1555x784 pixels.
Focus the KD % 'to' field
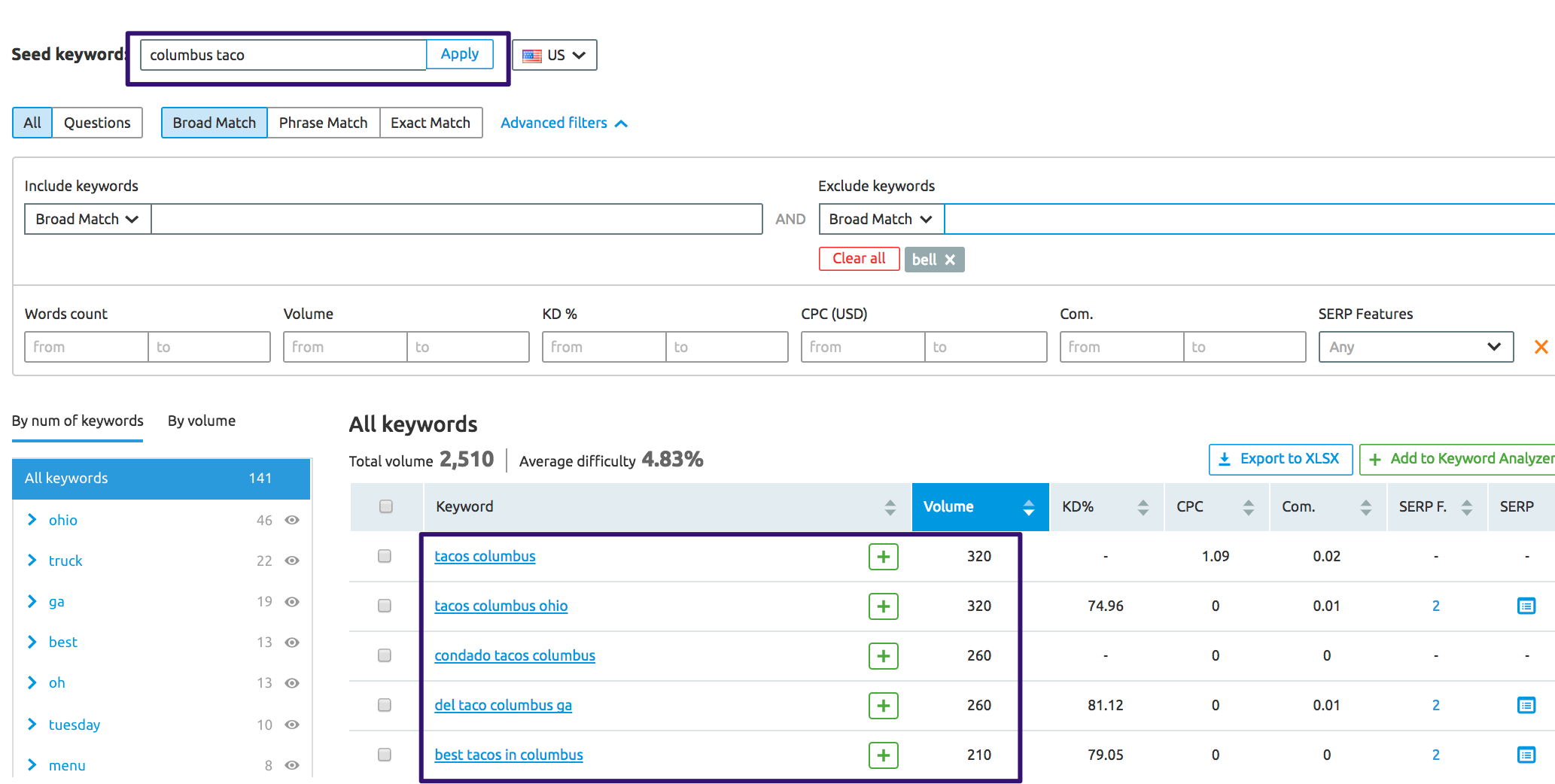click(x=727, y=347)
